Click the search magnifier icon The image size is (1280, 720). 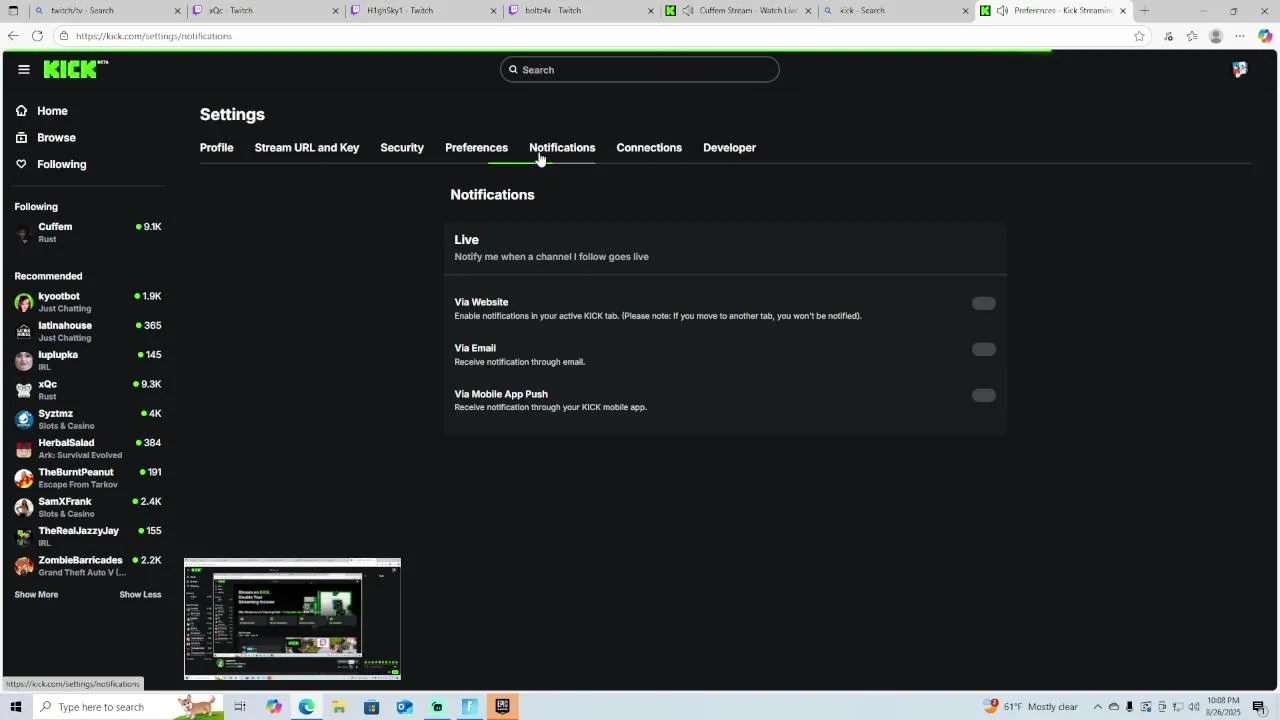[513, 70]
